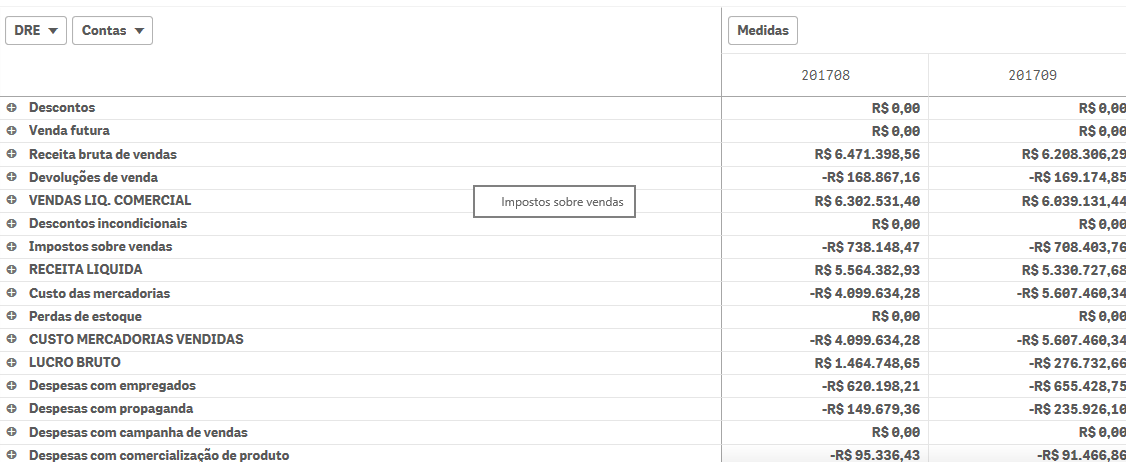Click the Despesas com propaganda label

[111, 408]
